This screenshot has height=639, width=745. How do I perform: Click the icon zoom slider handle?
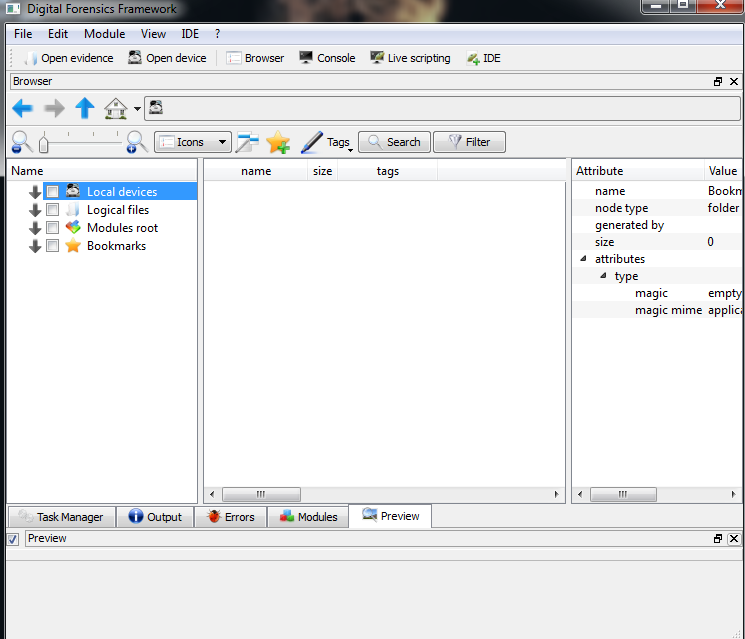[44, 143]
